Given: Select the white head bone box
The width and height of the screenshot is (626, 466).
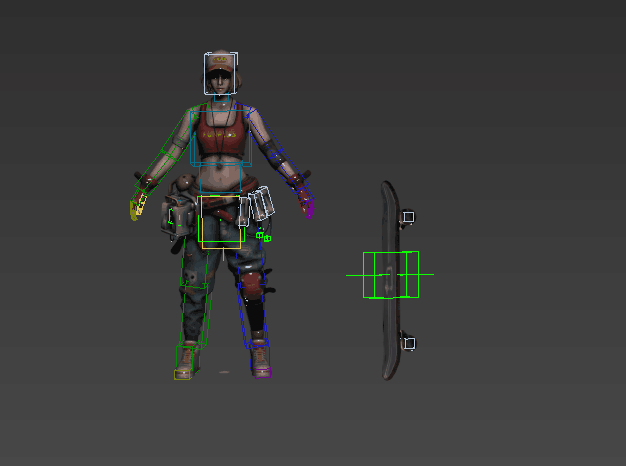Looking at the screenshot, I should [x=221, y=73].
